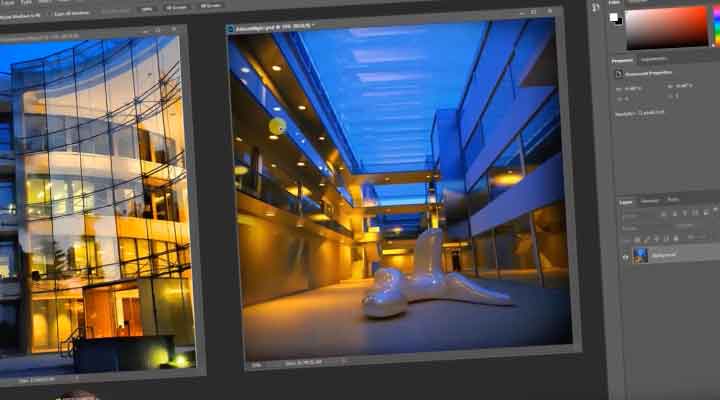The height and width of the screenshot is (400, 720).
Task: Click lock transparent pixels icon
Action: pyautogui.click(x=637, y=240)
